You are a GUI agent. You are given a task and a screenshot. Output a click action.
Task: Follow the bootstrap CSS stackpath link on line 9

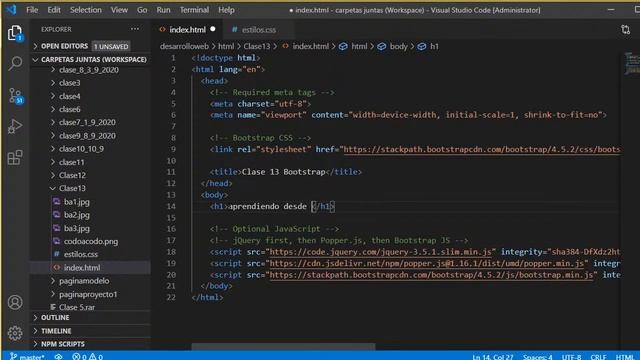tap(482, 149)
